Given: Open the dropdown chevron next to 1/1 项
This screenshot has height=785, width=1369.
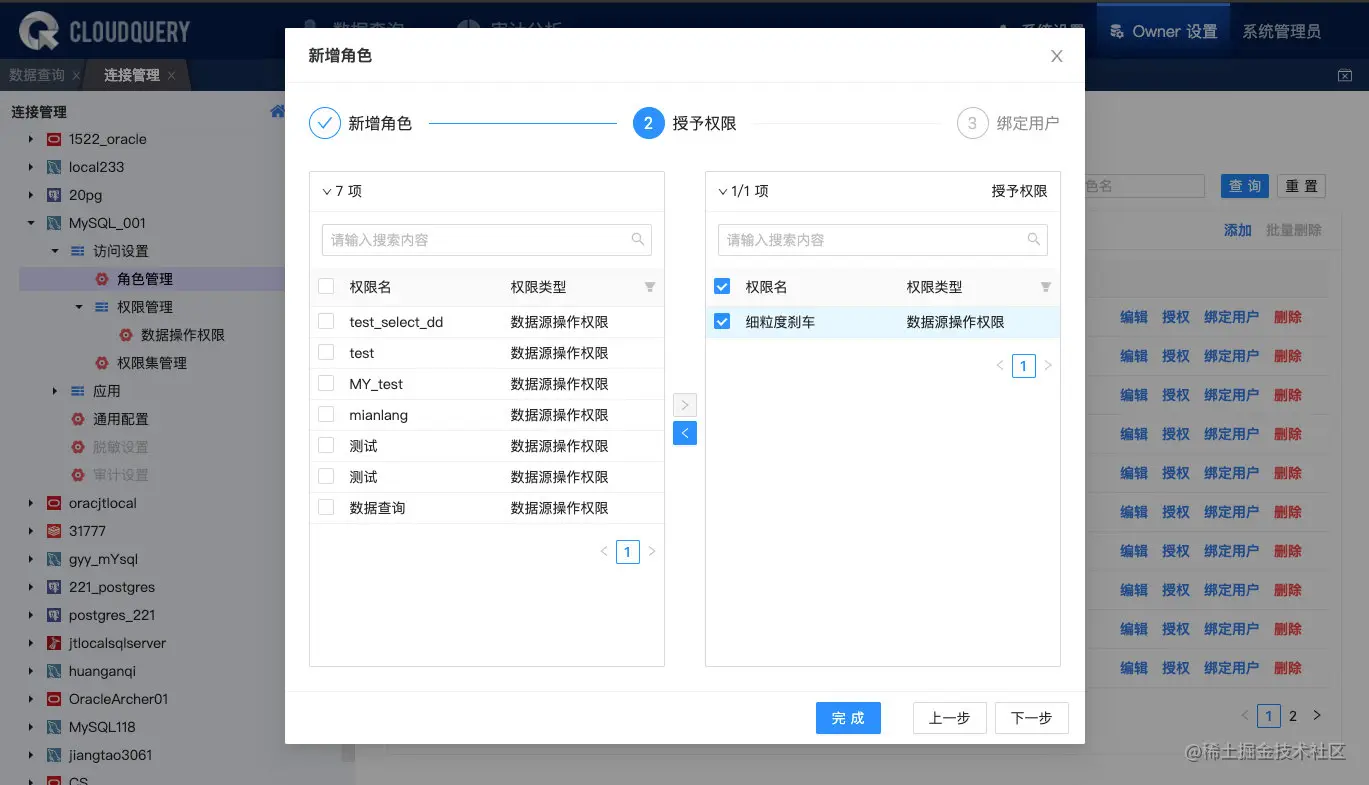Looking at the screenshot, I should [723, 191].
